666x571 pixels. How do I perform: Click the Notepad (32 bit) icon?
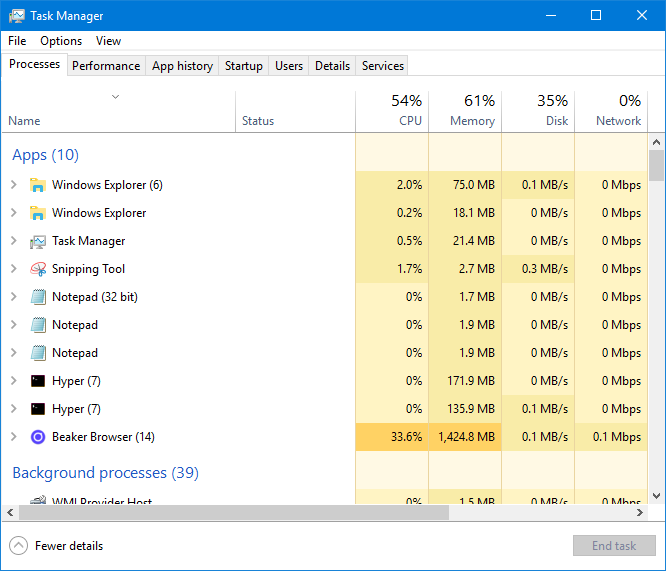[38, 297]
